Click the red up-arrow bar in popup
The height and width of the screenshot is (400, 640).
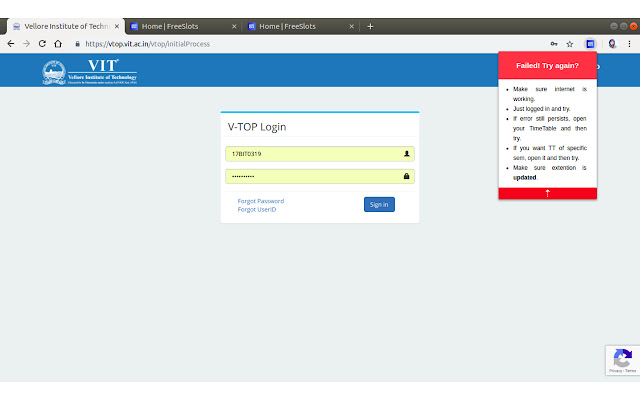click(x=547, y=193)
